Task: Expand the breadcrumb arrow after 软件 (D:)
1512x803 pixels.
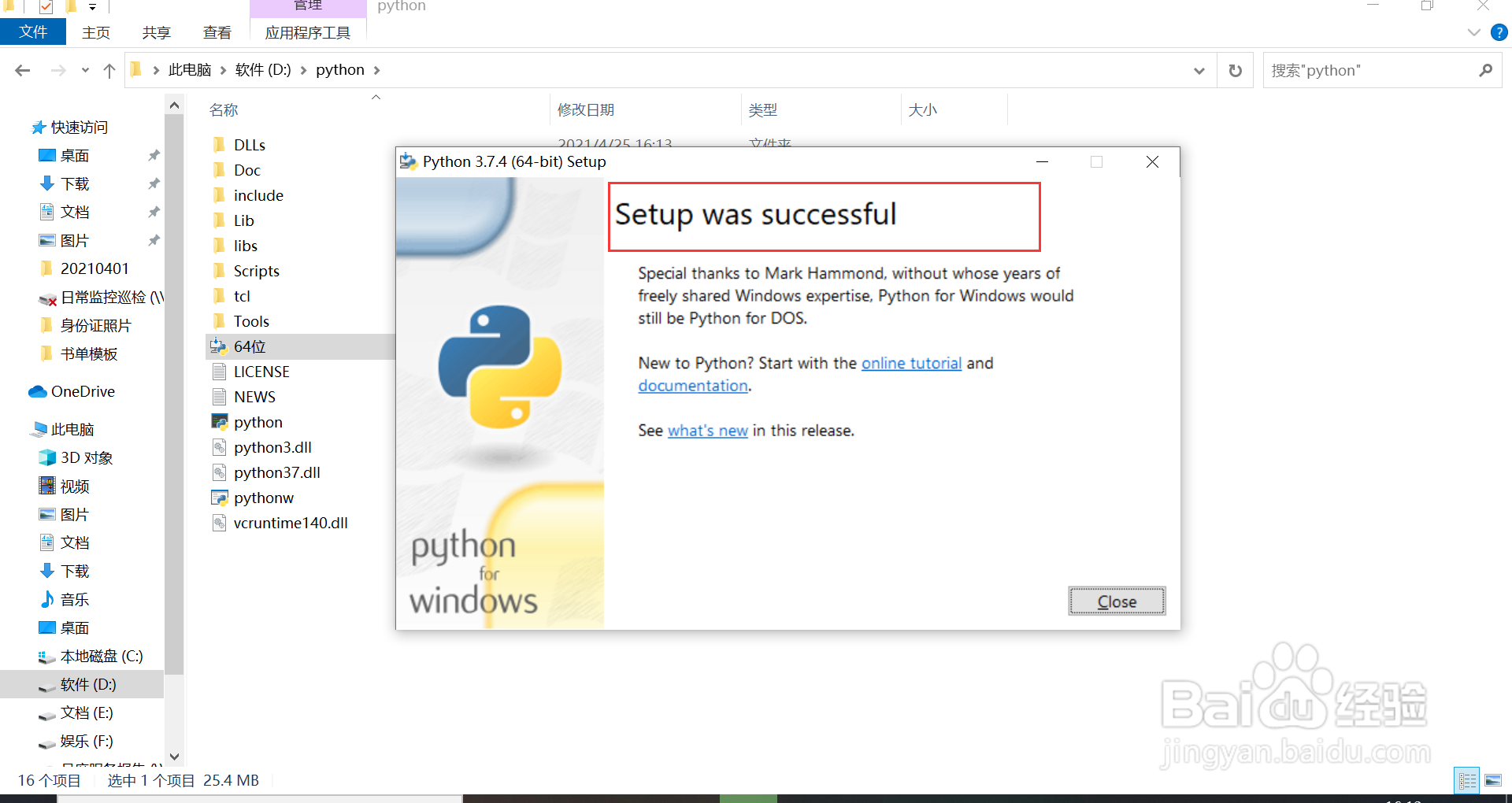Action: [x=303, y=69]
